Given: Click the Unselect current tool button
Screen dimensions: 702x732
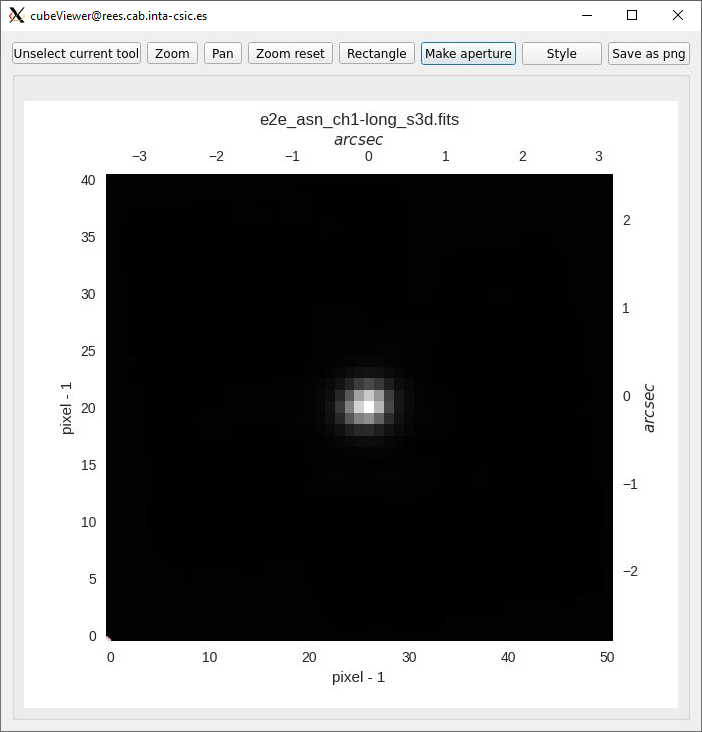Looking at the screenshot, I should click(77, 54).
